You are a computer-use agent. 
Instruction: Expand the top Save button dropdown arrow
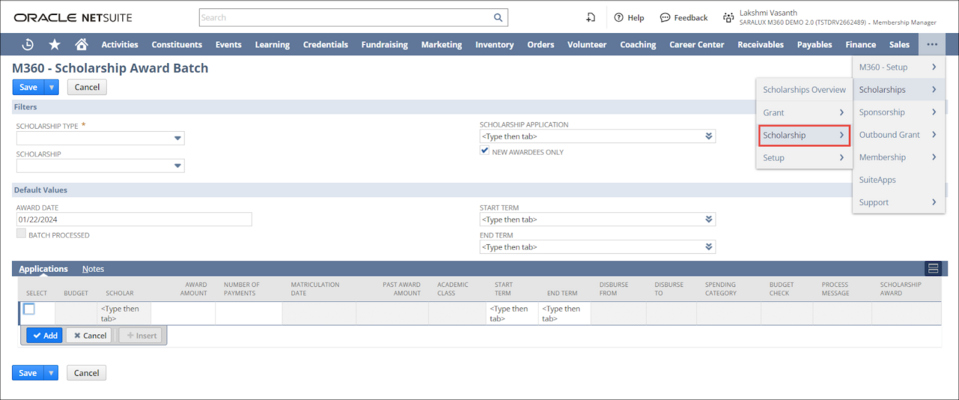52,87
